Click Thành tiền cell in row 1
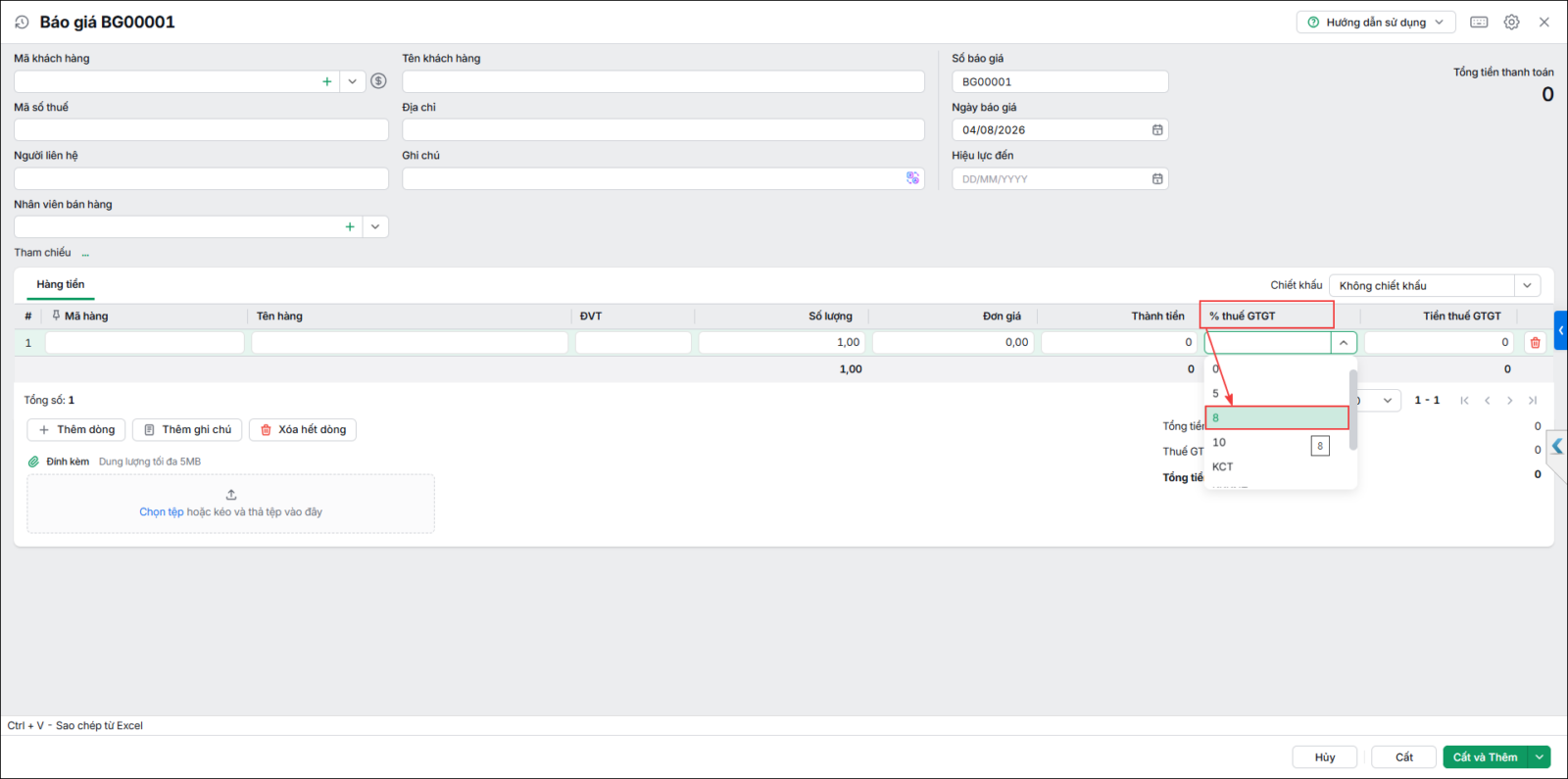The width and height of the screenshot is (1568, 779). [1119, 342]
